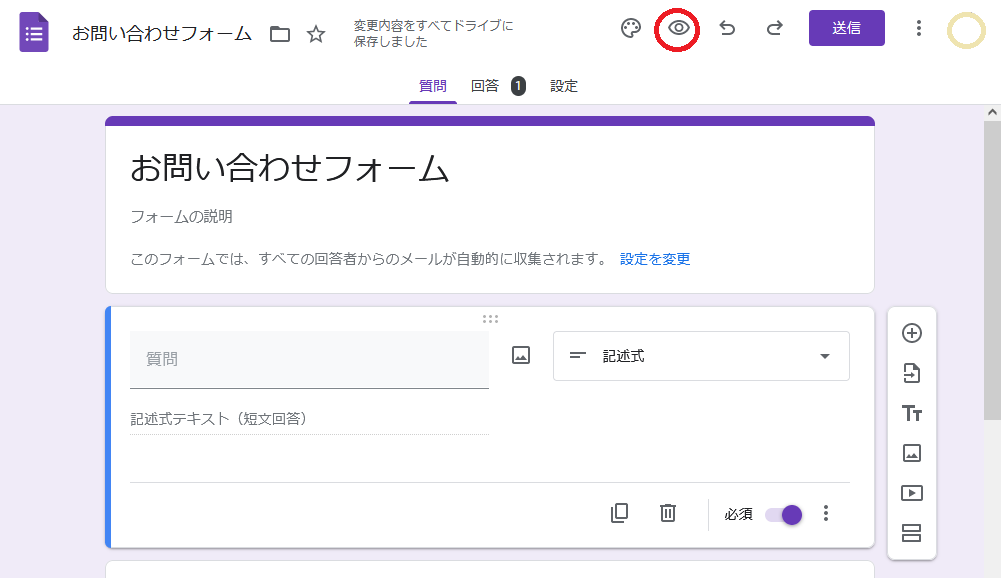The width and height of the screenshot is (1001, 578).
Task: Add a new section
Action: [912, 533]
